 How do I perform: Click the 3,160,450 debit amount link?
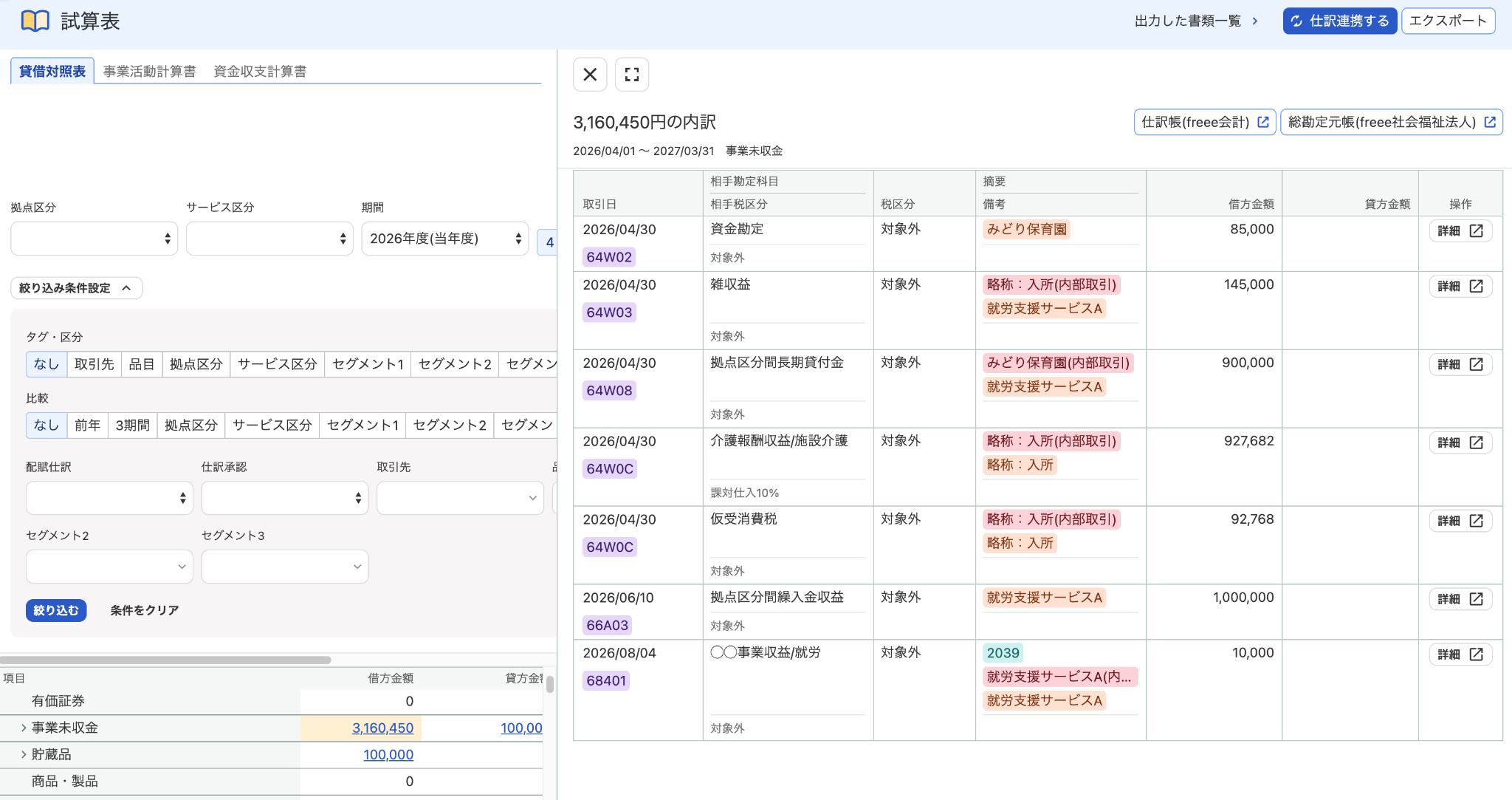(x=382, y=728)
